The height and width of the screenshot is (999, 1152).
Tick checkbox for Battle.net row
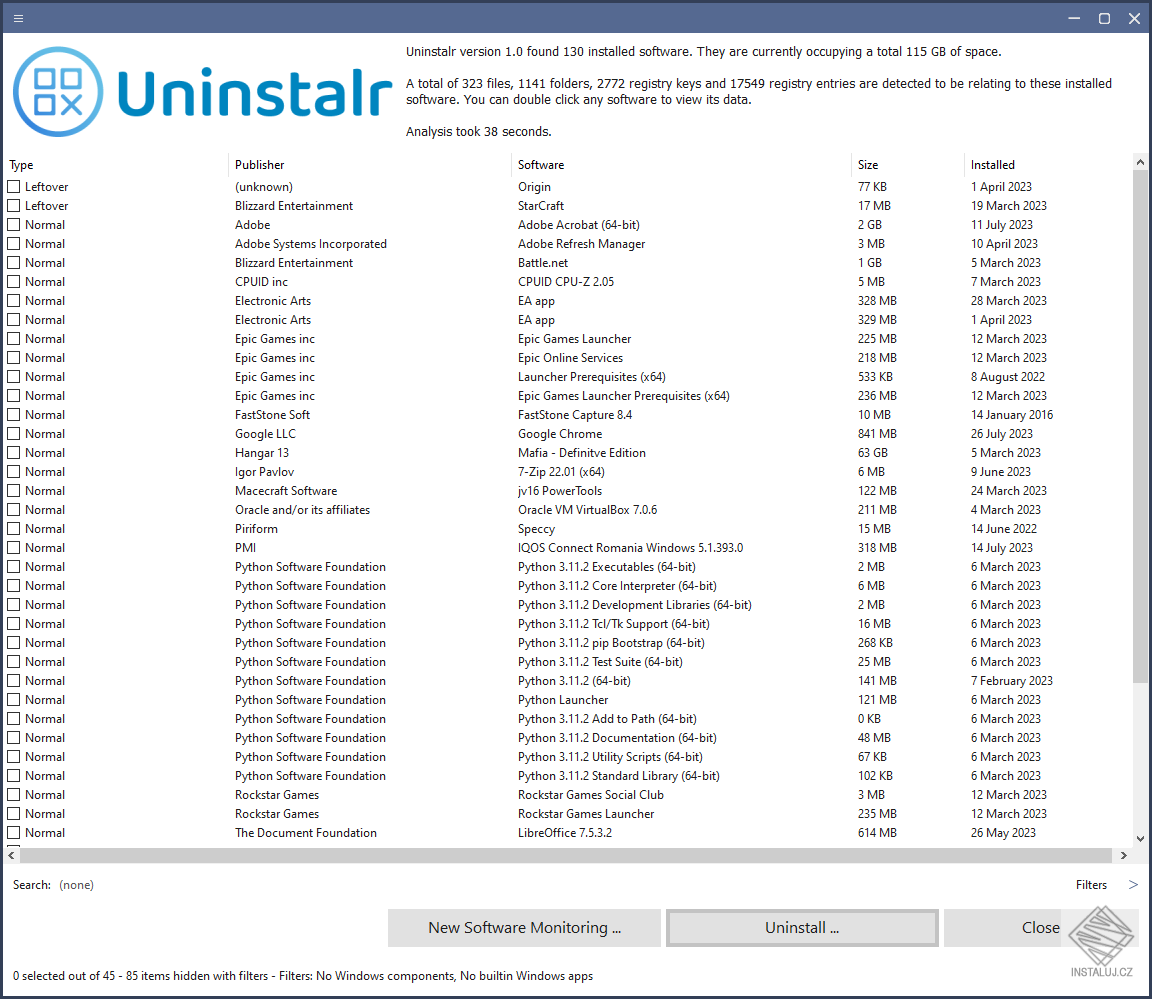click(13, 262)
